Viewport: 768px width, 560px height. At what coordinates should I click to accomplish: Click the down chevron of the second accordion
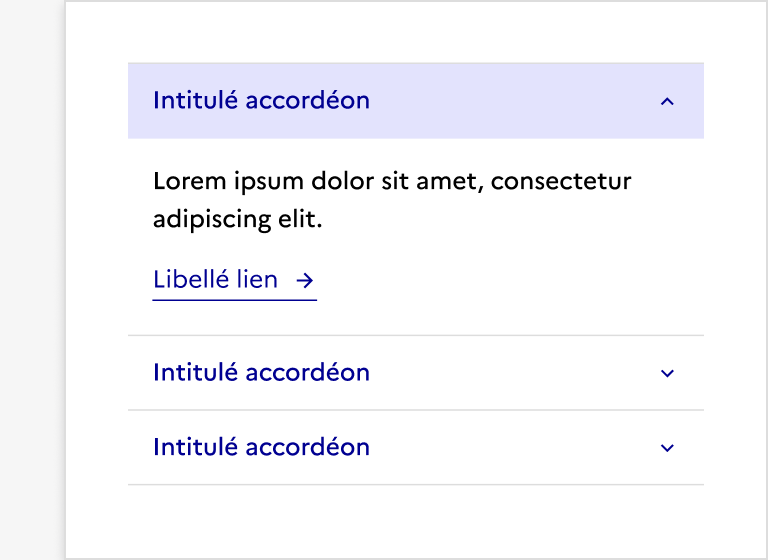(668, 373)
